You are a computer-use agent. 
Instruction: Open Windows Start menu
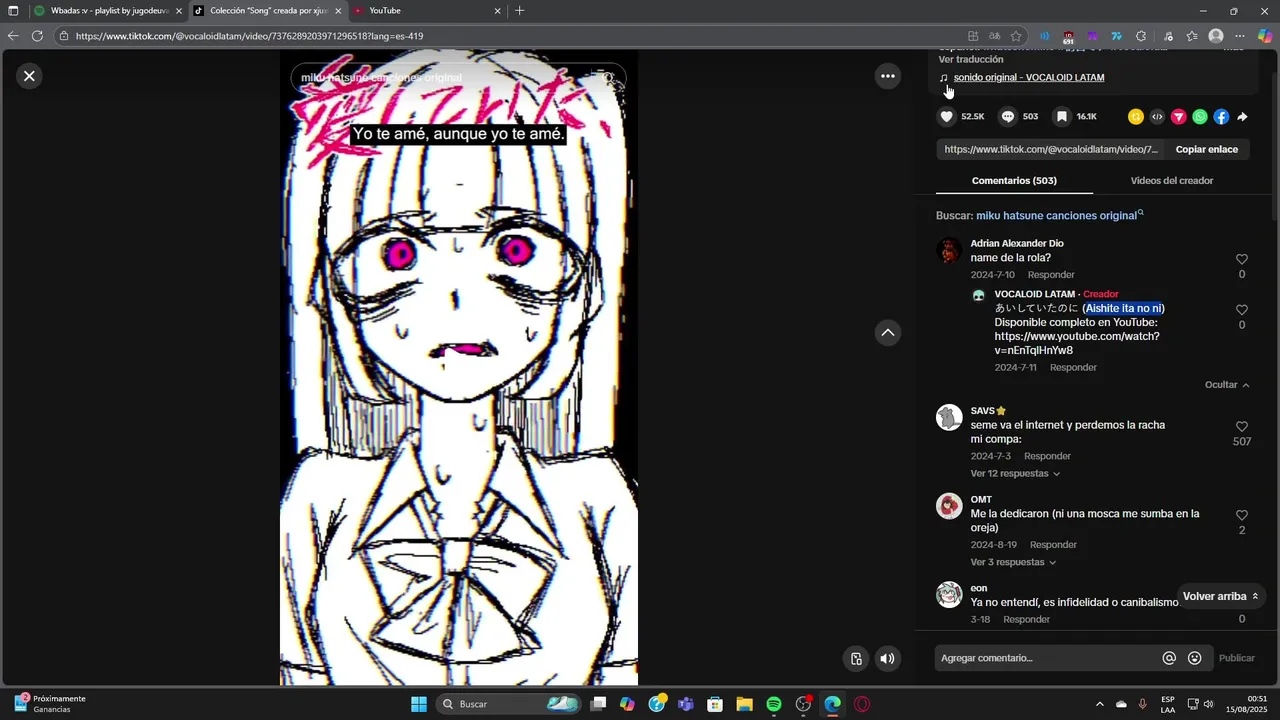pos(419,704)
